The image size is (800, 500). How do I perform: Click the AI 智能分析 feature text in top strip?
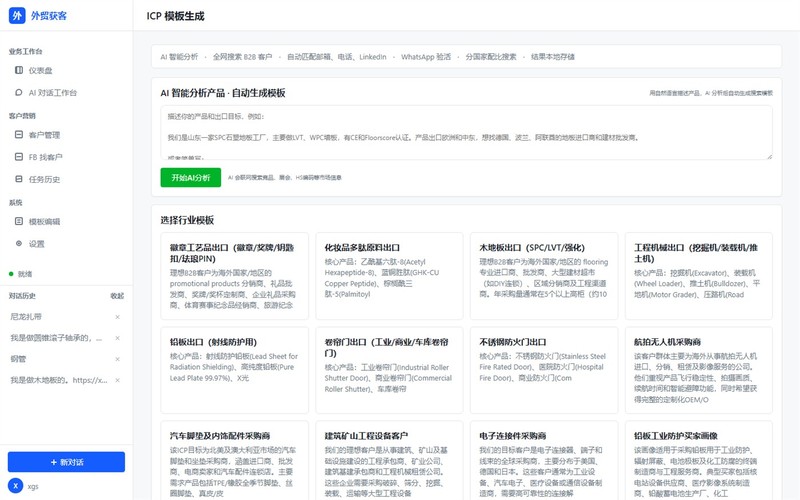point(179,57)
